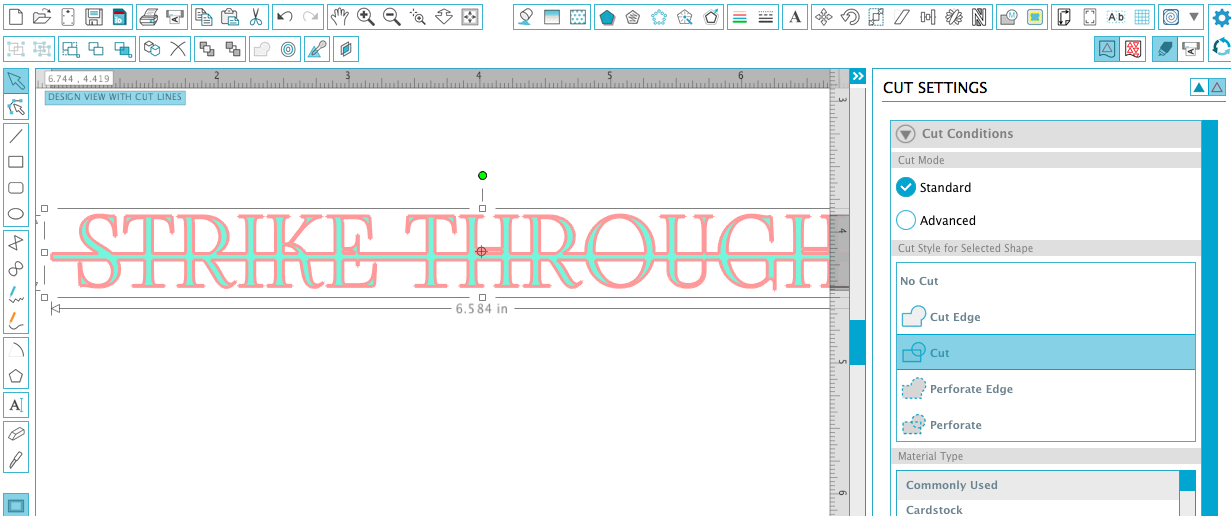Collapse the Cut Conditions section

906,134
